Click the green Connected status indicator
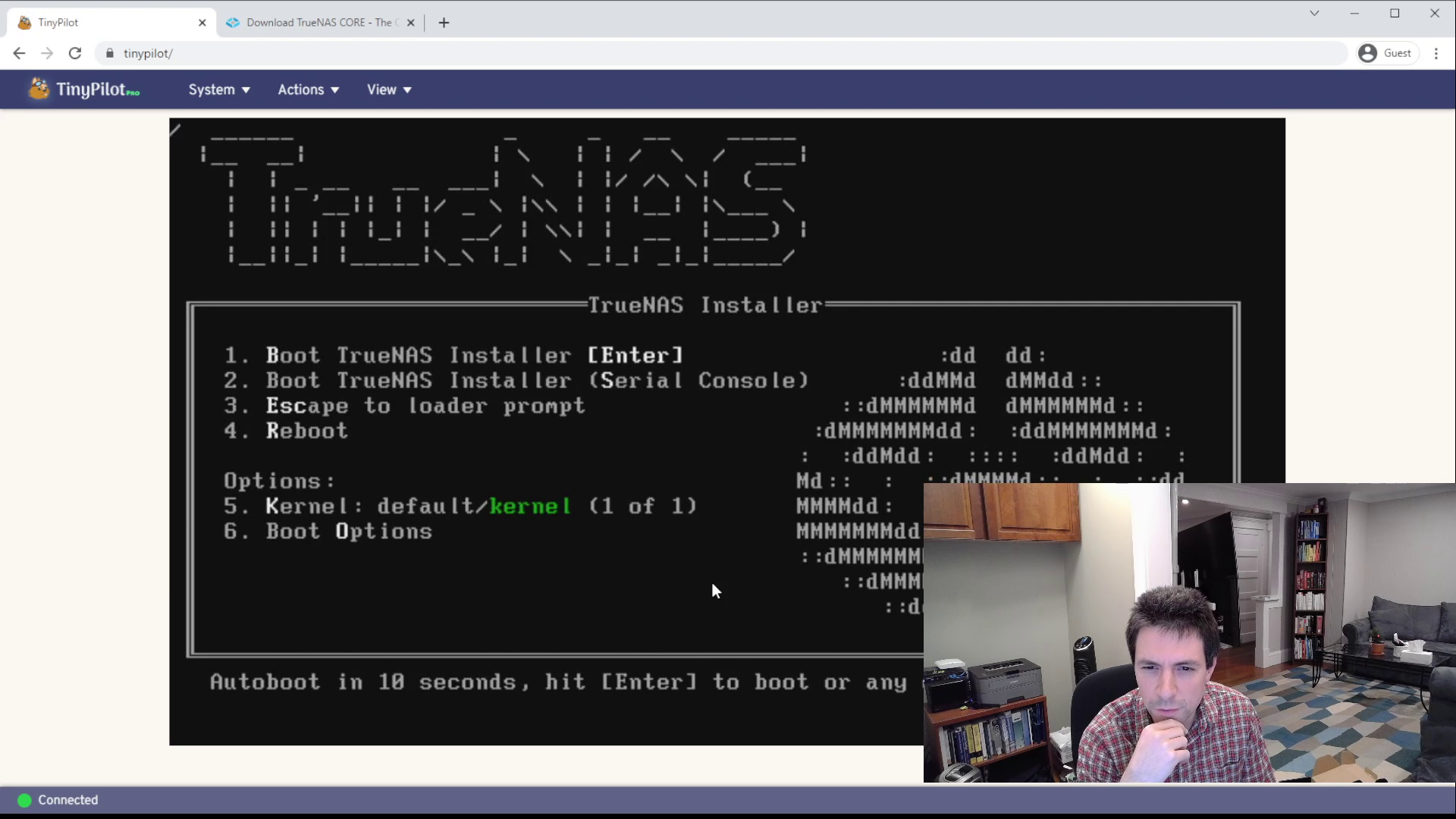Image resolution: width=1456 pixels, height=819 pixels. (24, 800)
